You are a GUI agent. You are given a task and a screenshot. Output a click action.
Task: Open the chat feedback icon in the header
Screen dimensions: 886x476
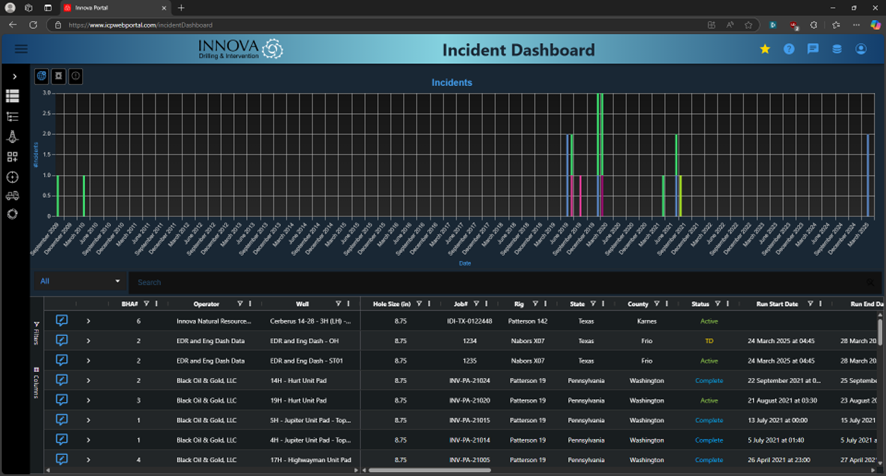point(813,49)
